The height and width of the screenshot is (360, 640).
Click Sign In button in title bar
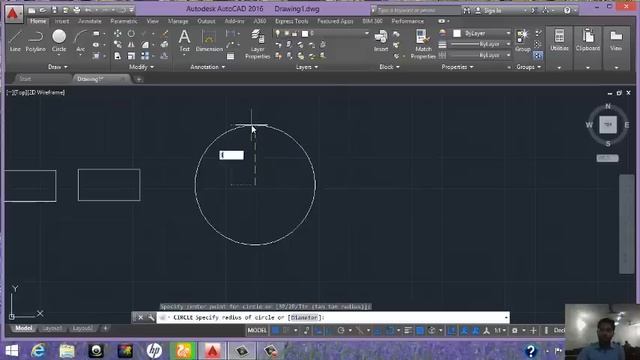pyautogui.click(x=492, y=11)
